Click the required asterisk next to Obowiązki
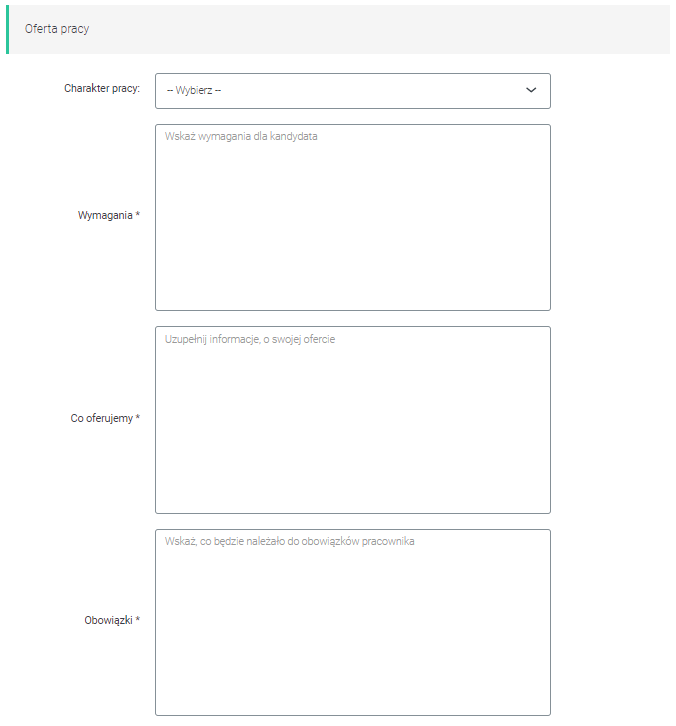The image size is (676, 726). click(137, 620)
